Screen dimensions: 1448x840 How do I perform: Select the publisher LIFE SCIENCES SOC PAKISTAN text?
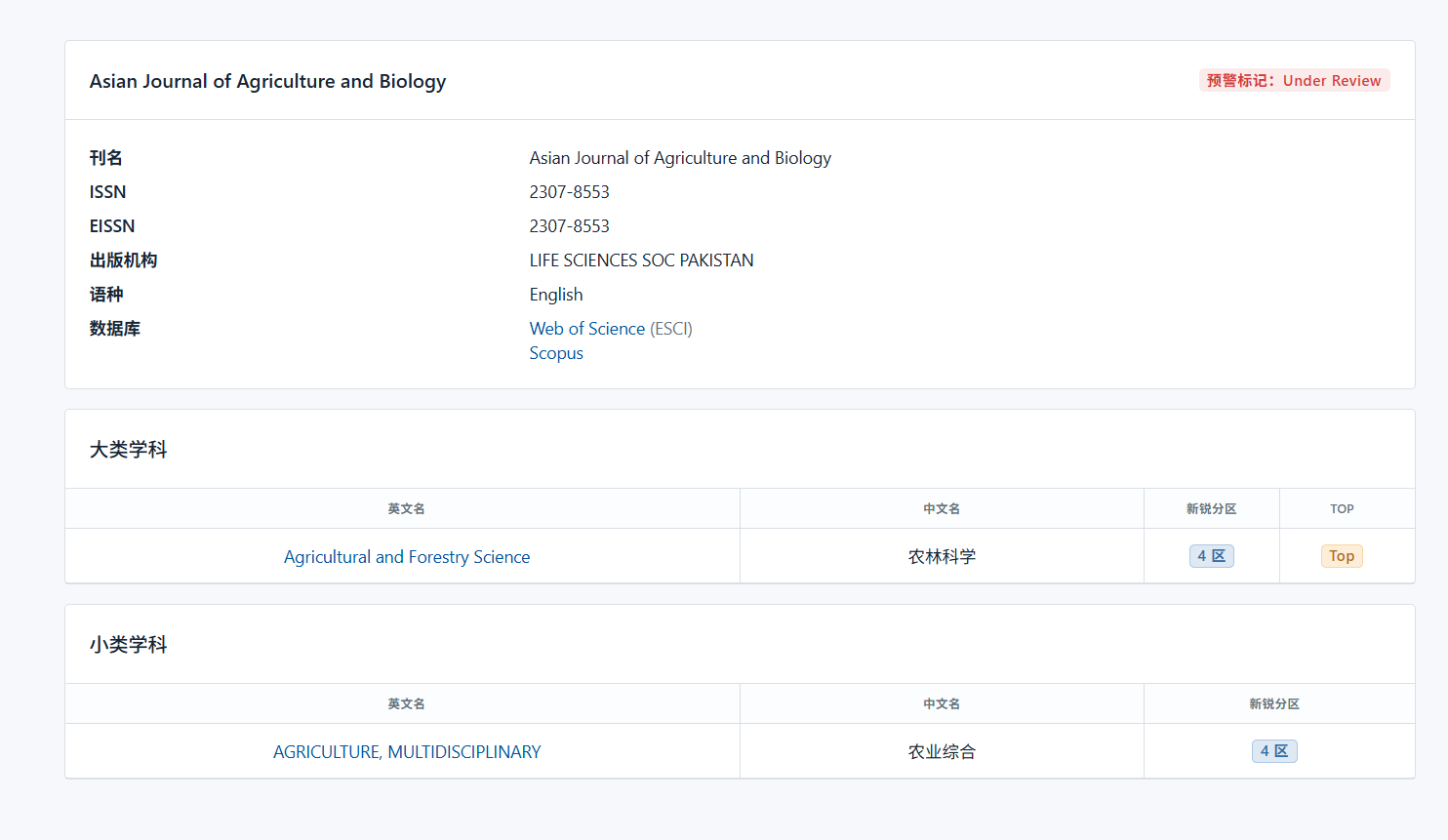tap(641, 260)
